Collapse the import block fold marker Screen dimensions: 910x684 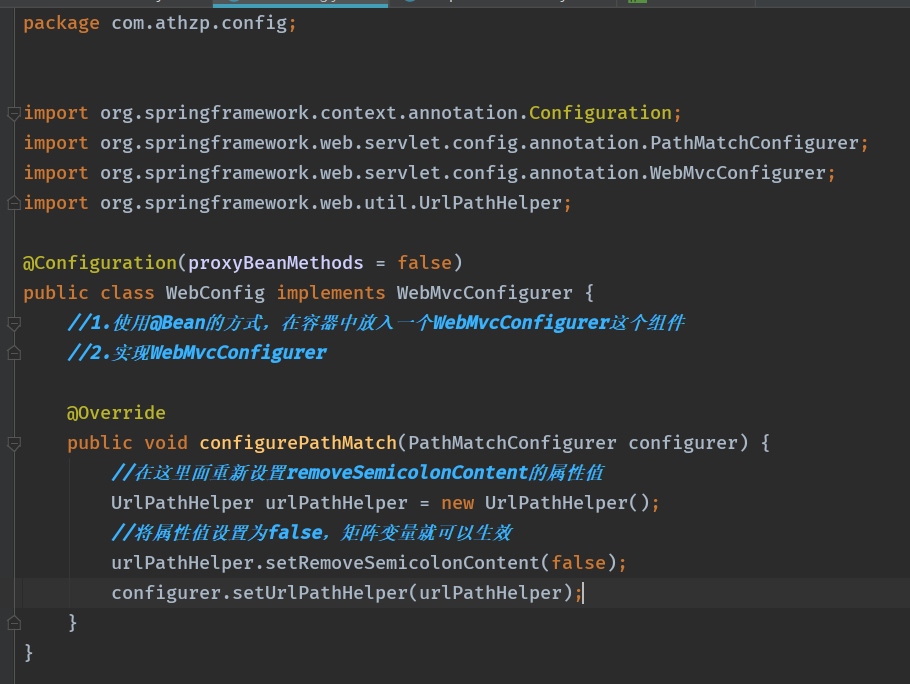pyautogui.click(x=14, y=113)
